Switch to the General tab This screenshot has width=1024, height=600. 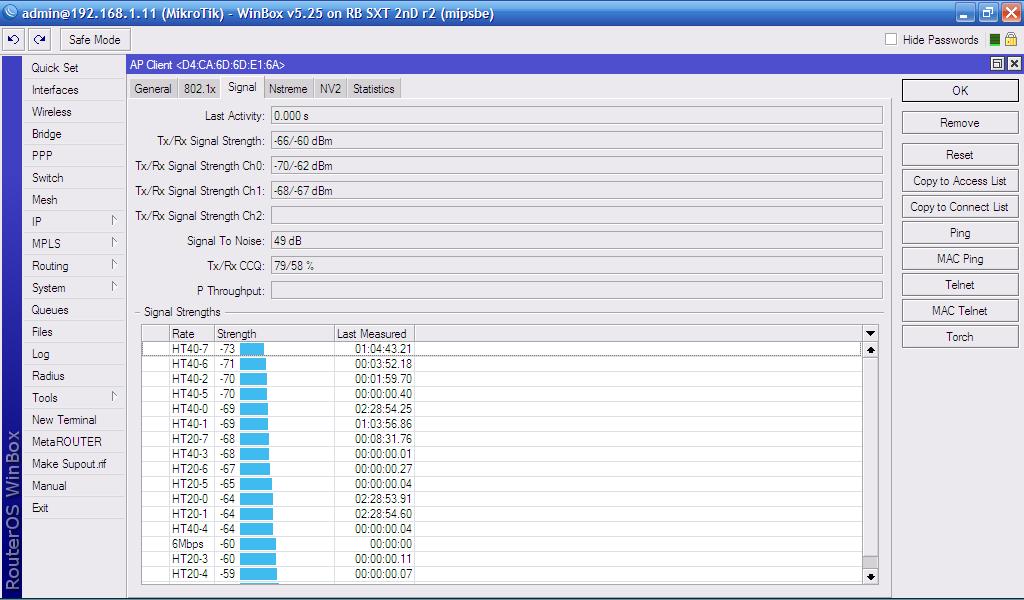click(153, 89)
